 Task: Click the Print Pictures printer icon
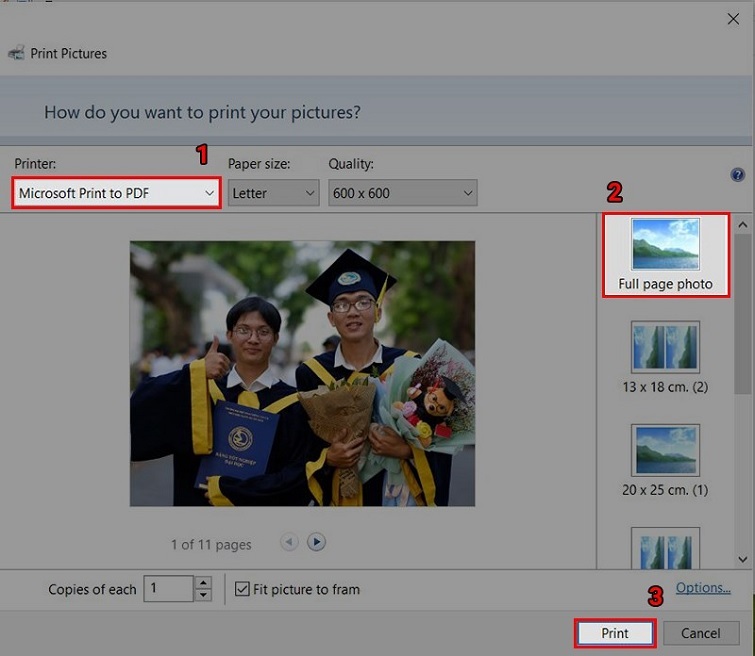pyautogui.click(x=16, y=53)
